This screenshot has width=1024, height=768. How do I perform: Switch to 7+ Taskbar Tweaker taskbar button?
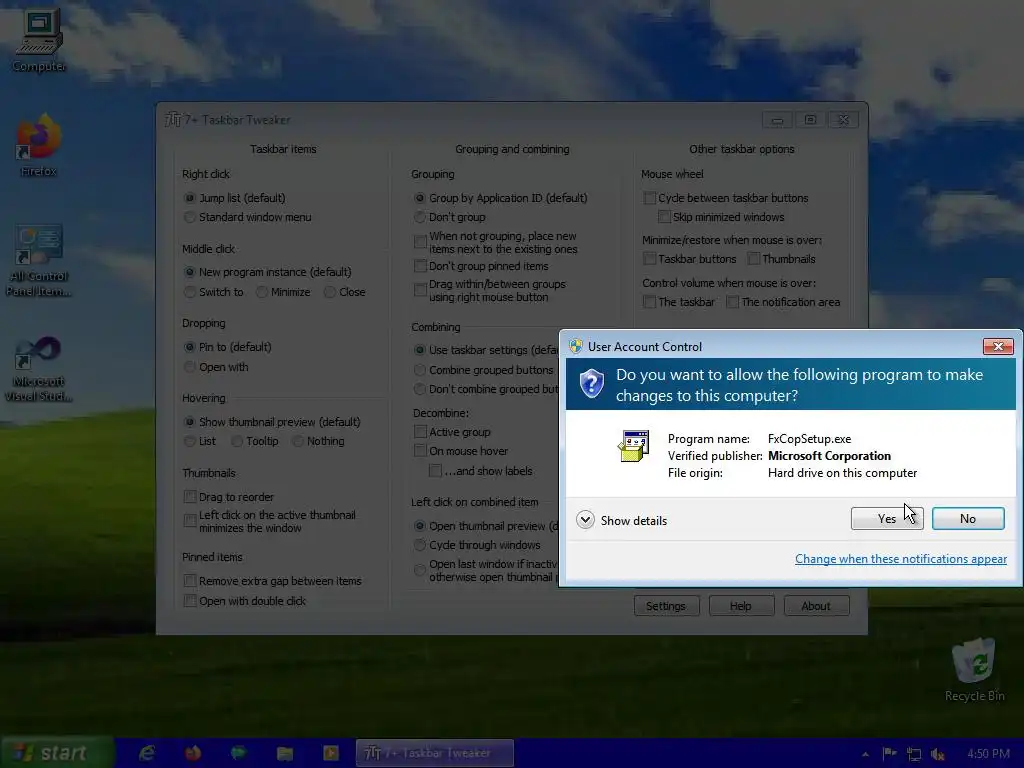pyautogui.click(x=435, y=753)
